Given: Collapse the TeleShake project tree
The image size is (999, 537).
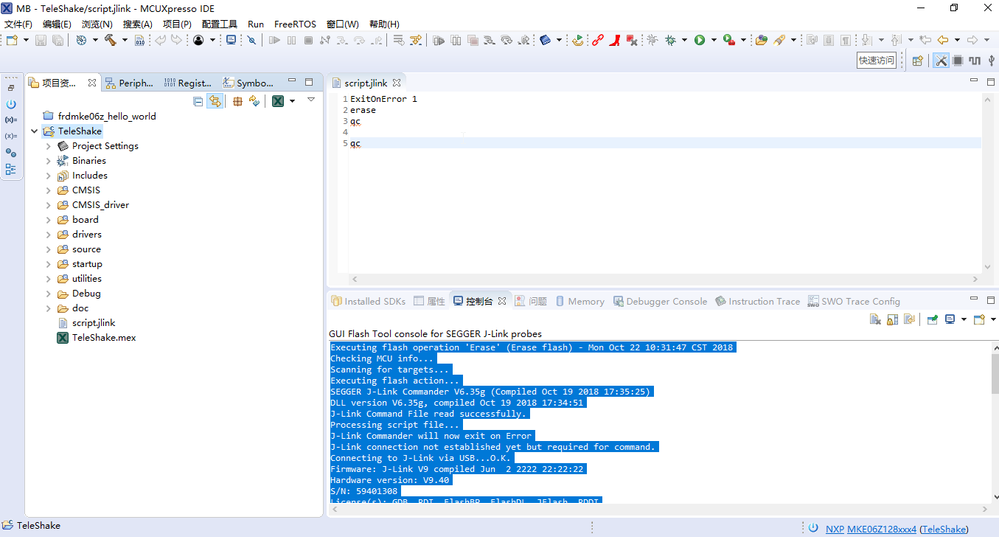Looking at the screenshot, I should tap(34, 131).
